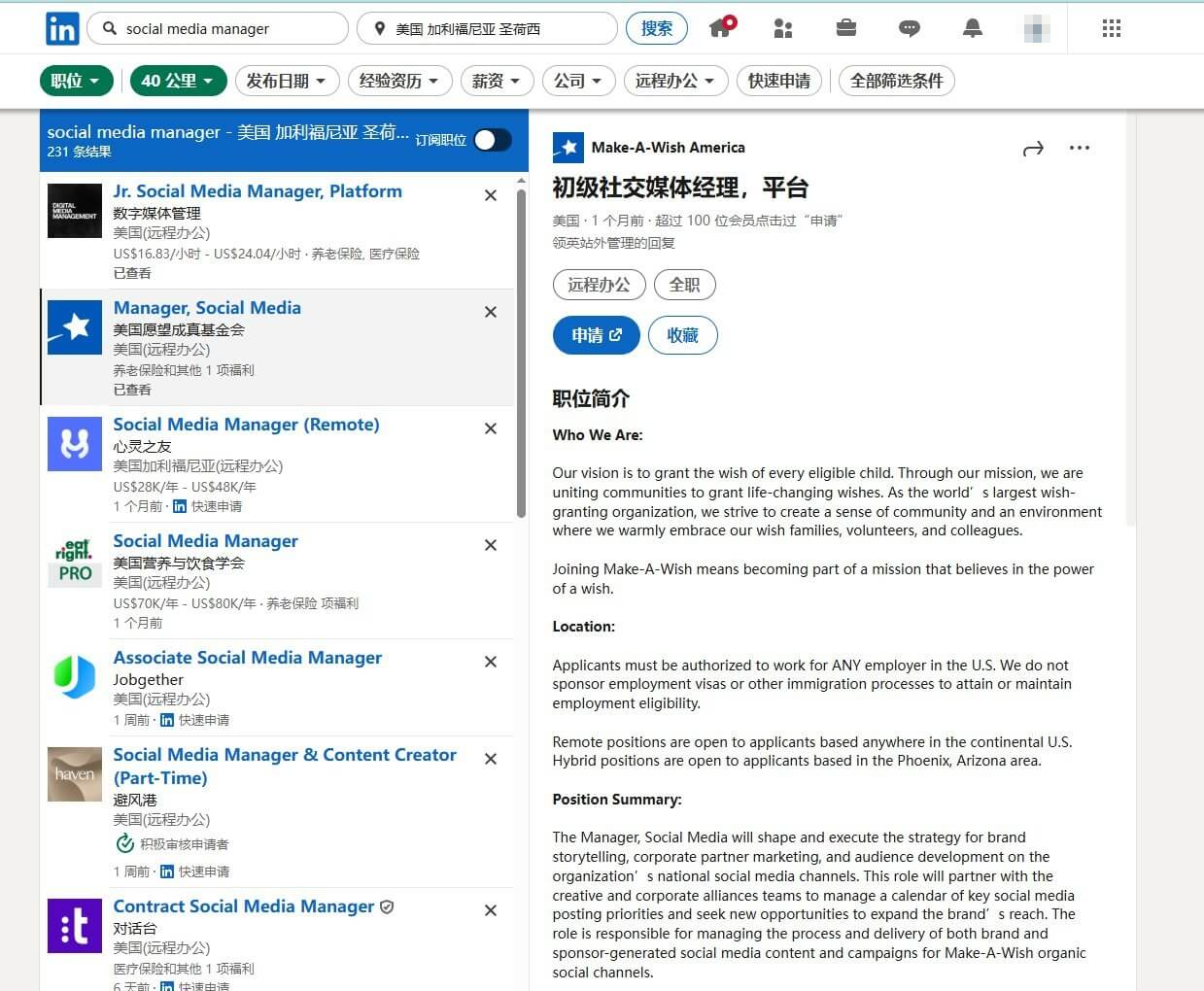The image size is (1204, 991).
Task: Open the apps grid icon
Action: click(x=1112, y=28)
